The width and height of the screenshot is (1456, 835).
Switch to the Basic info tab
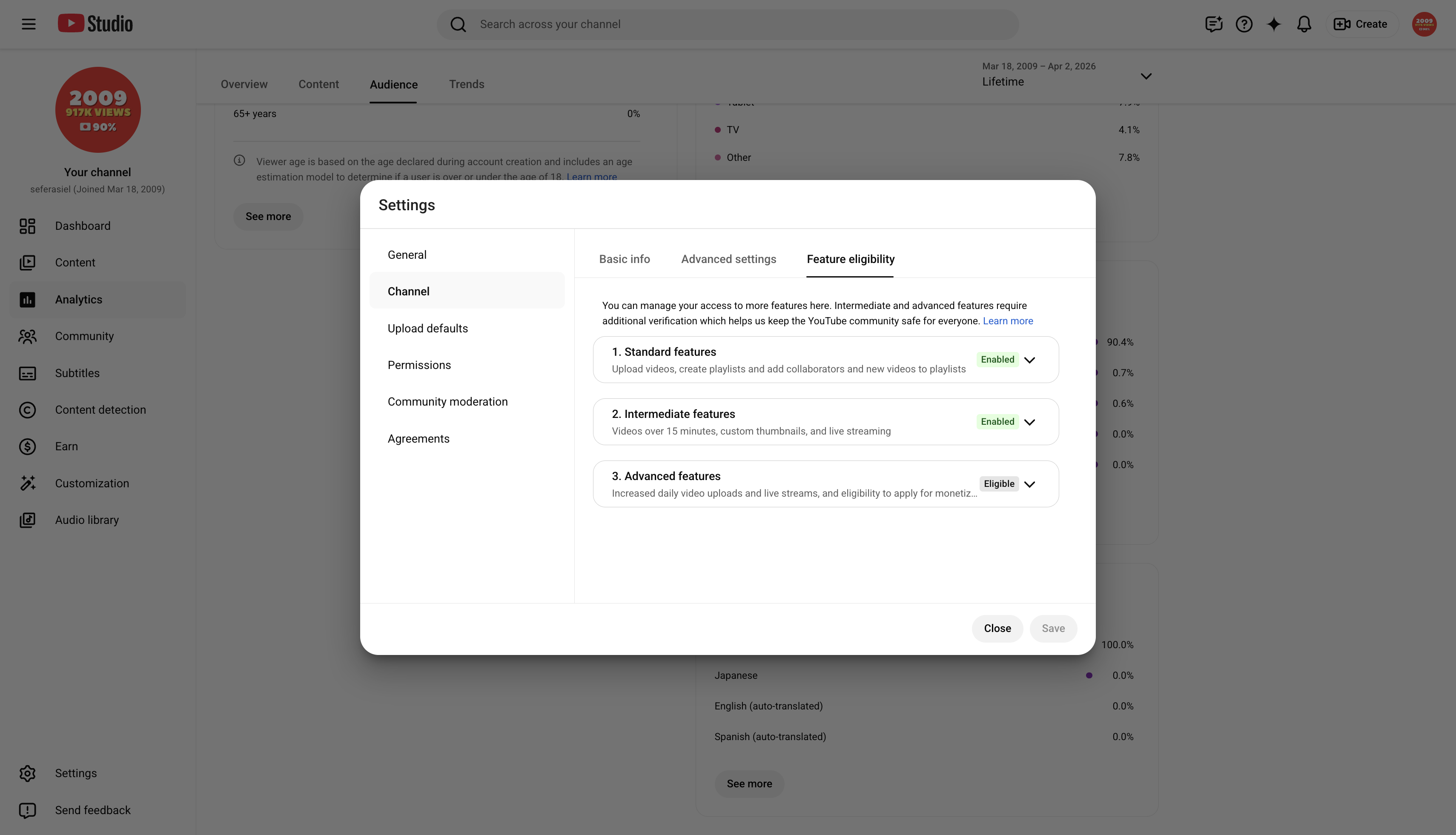pos(624,259)
